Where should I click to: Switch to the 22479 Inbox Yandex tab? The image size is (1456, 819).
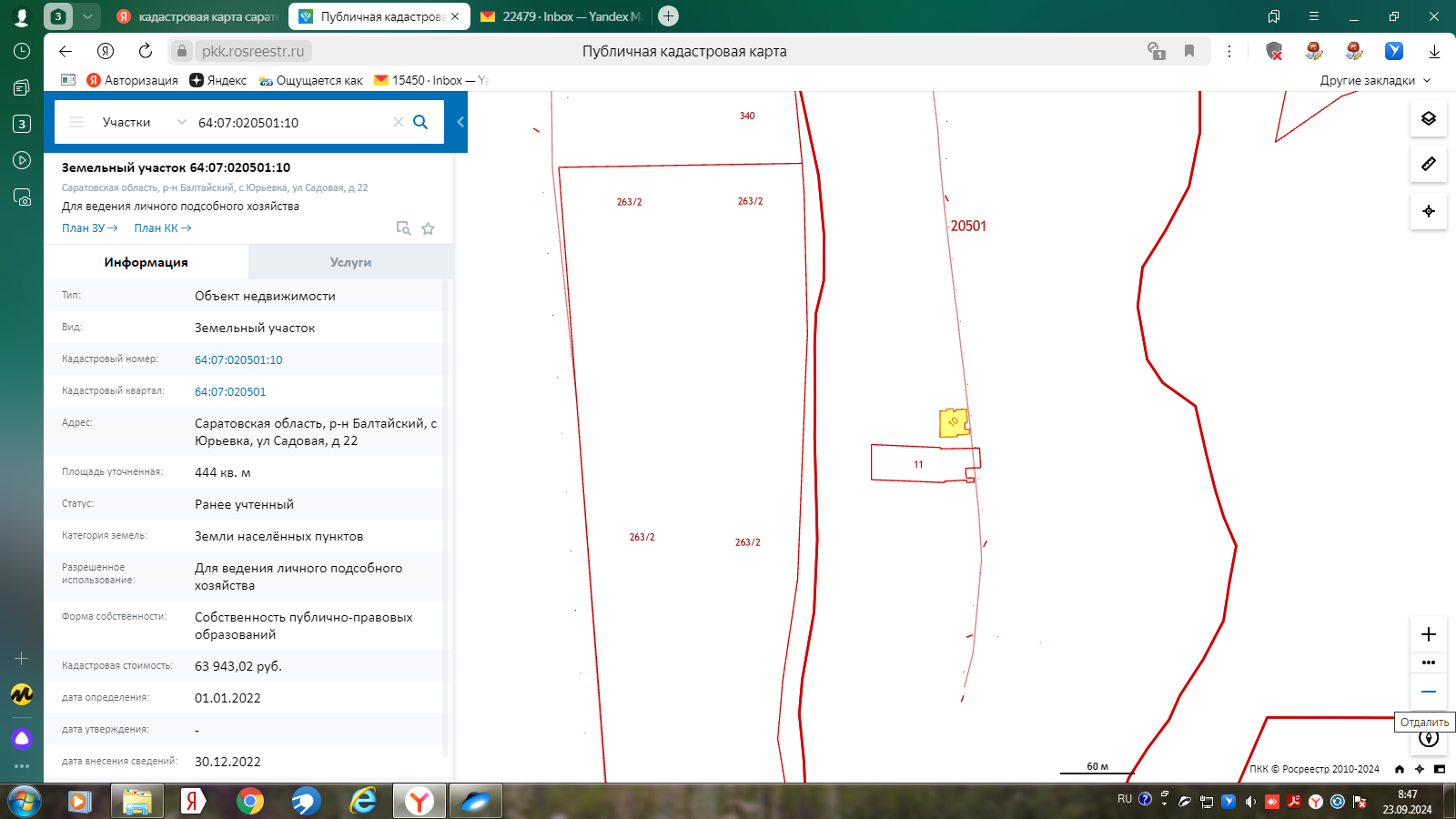pos(561,16)
